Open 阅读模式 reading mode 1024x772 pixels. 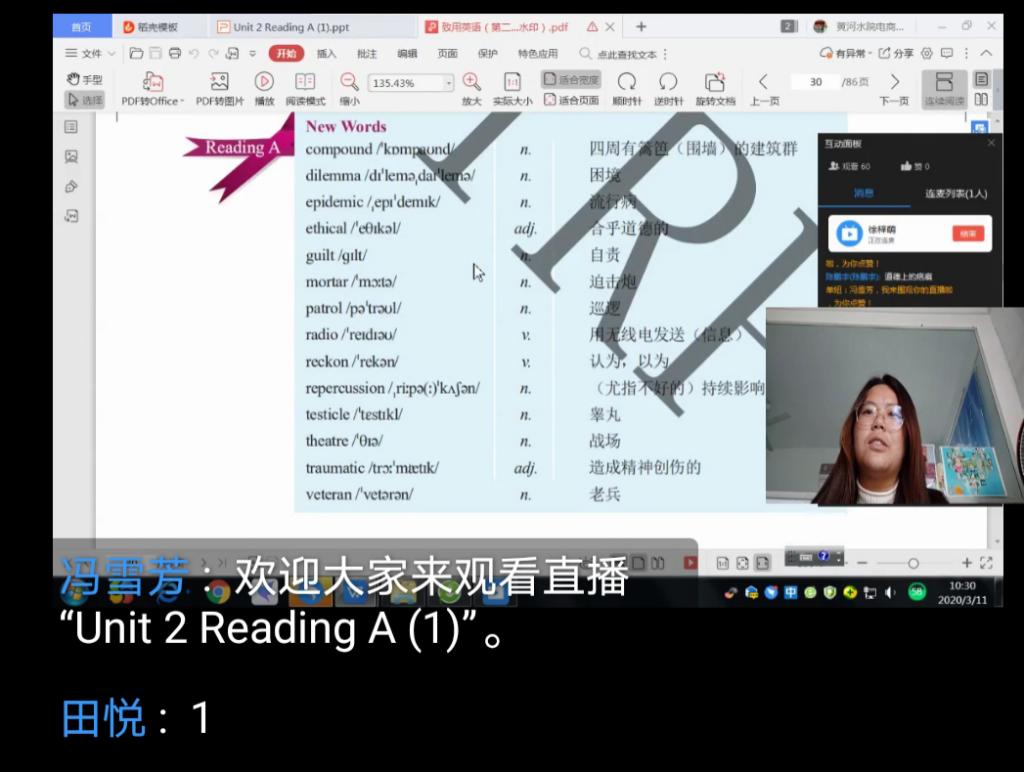coord(305,82)
